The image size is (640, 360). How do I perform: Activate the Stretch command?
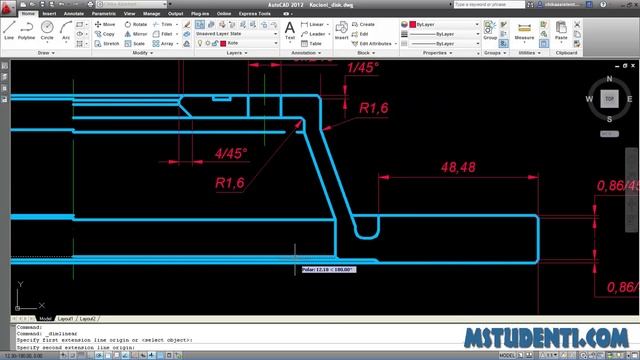[107, 43]
